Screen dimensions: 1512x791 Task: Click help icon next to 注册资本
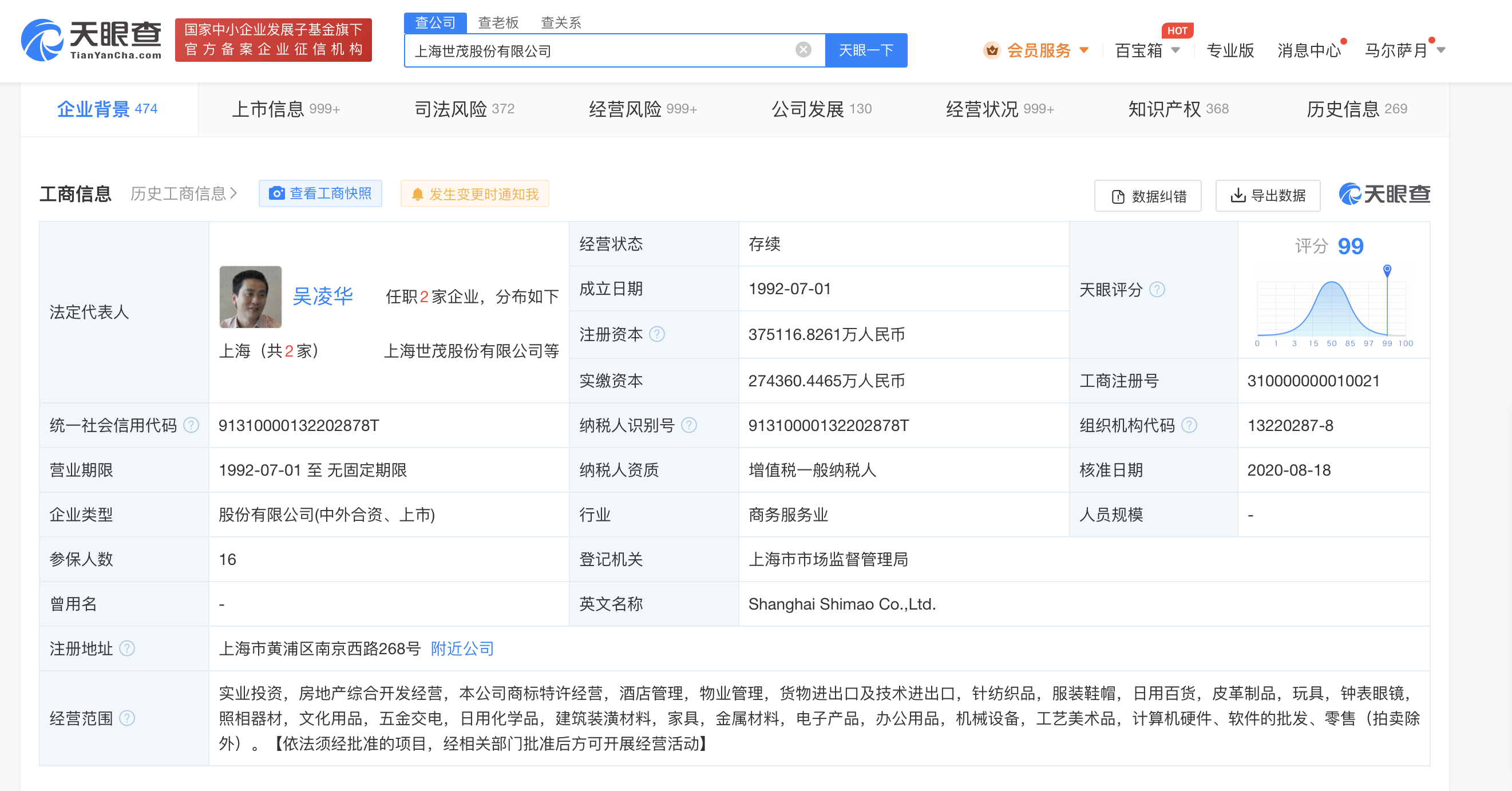[657, 334]
